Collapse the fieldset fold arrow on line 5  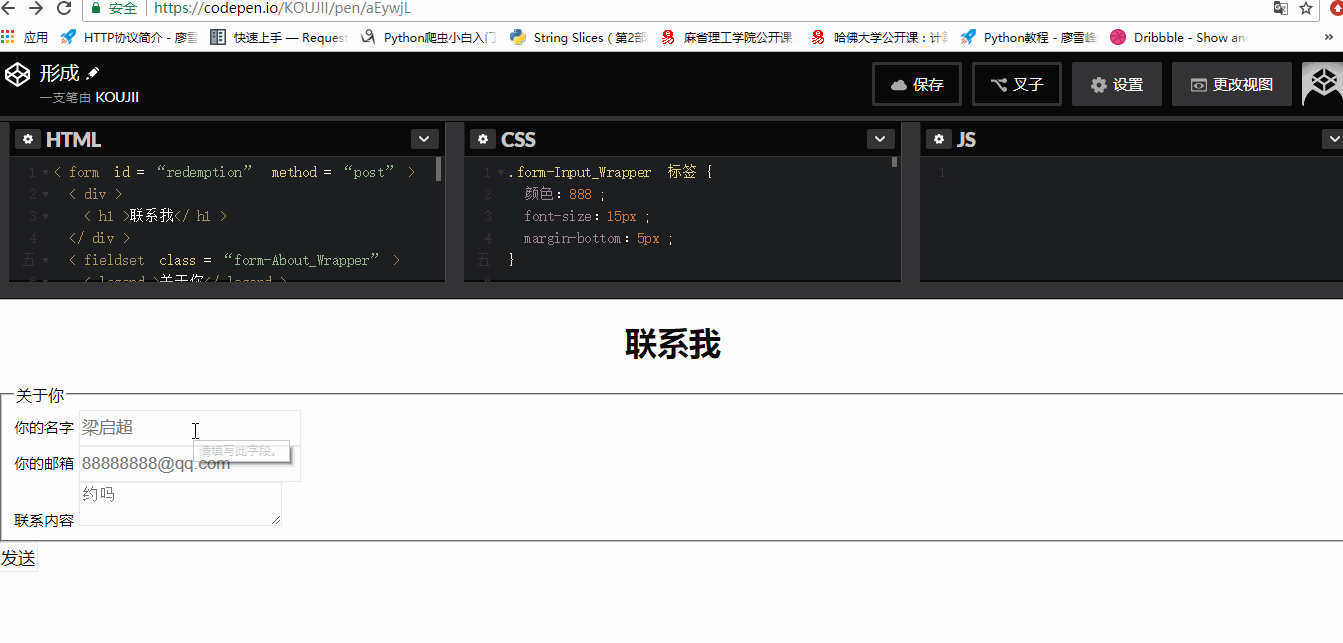tap(46, 260)
